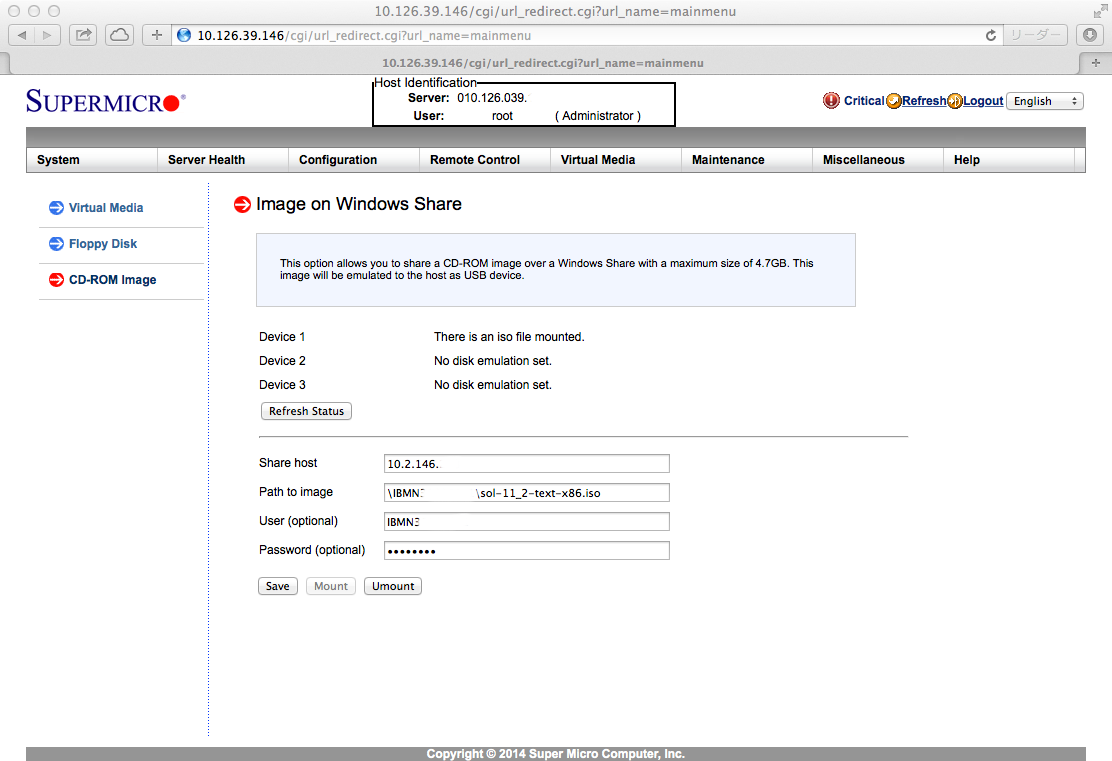Click the browser share icon

click(83, 34)
